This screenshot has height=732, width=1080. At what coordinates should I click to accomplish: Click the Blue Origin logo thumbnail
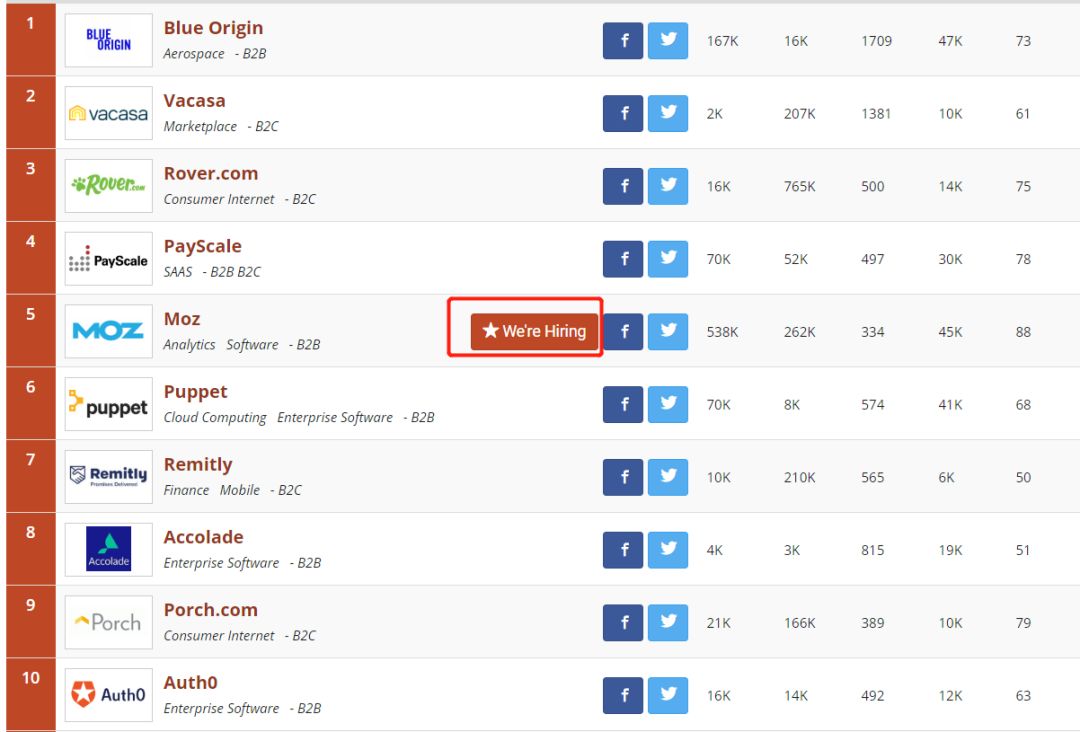point(109,40)
